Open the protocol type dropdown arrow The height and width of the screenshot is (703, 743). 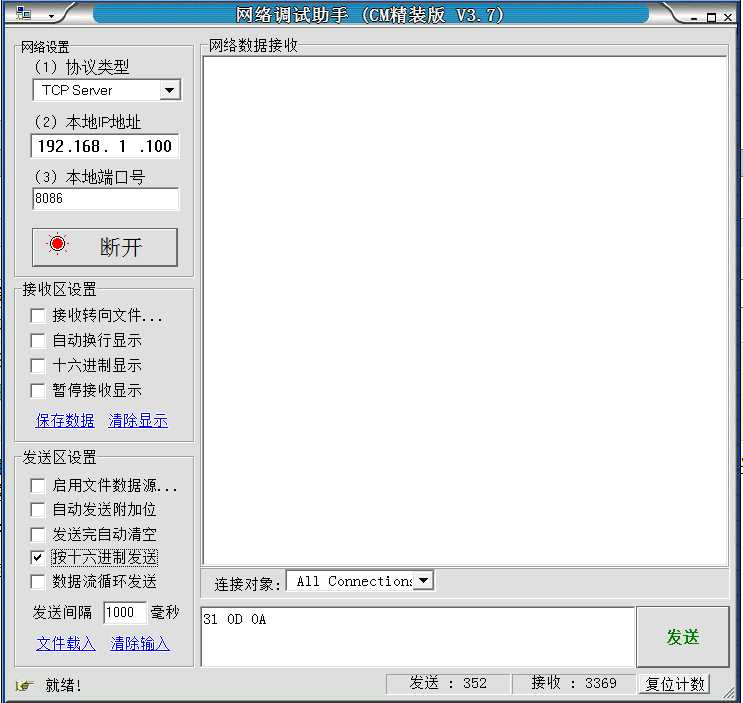[170, 90]
